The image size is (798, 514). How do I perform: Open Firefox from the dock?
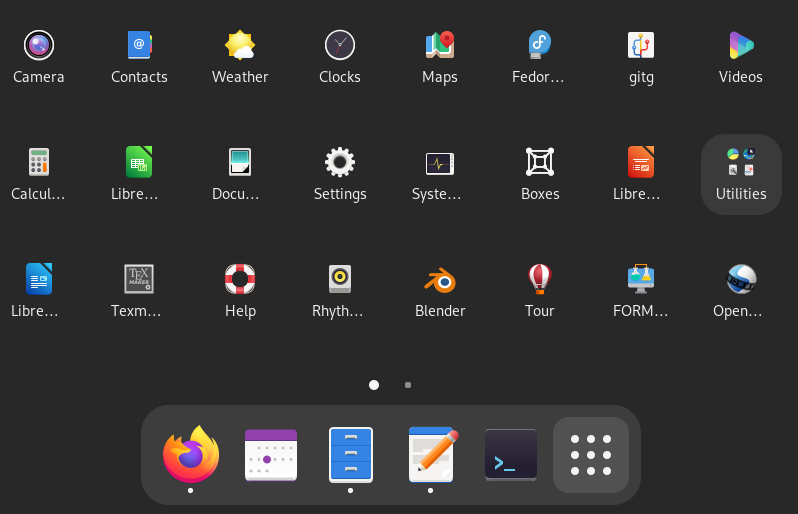point(191,455)
